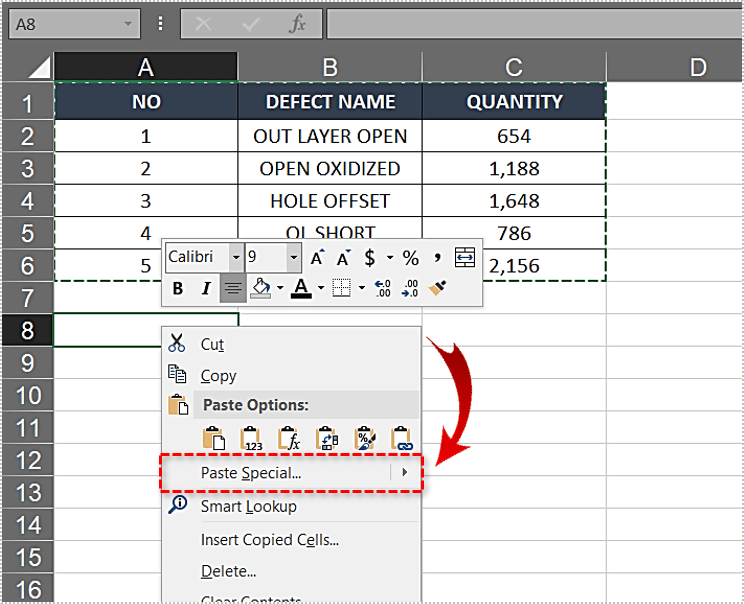The image size is (744, 604).
Task: Click Merge and Center icon in mini toolbar
Action: tap(465, 258)
